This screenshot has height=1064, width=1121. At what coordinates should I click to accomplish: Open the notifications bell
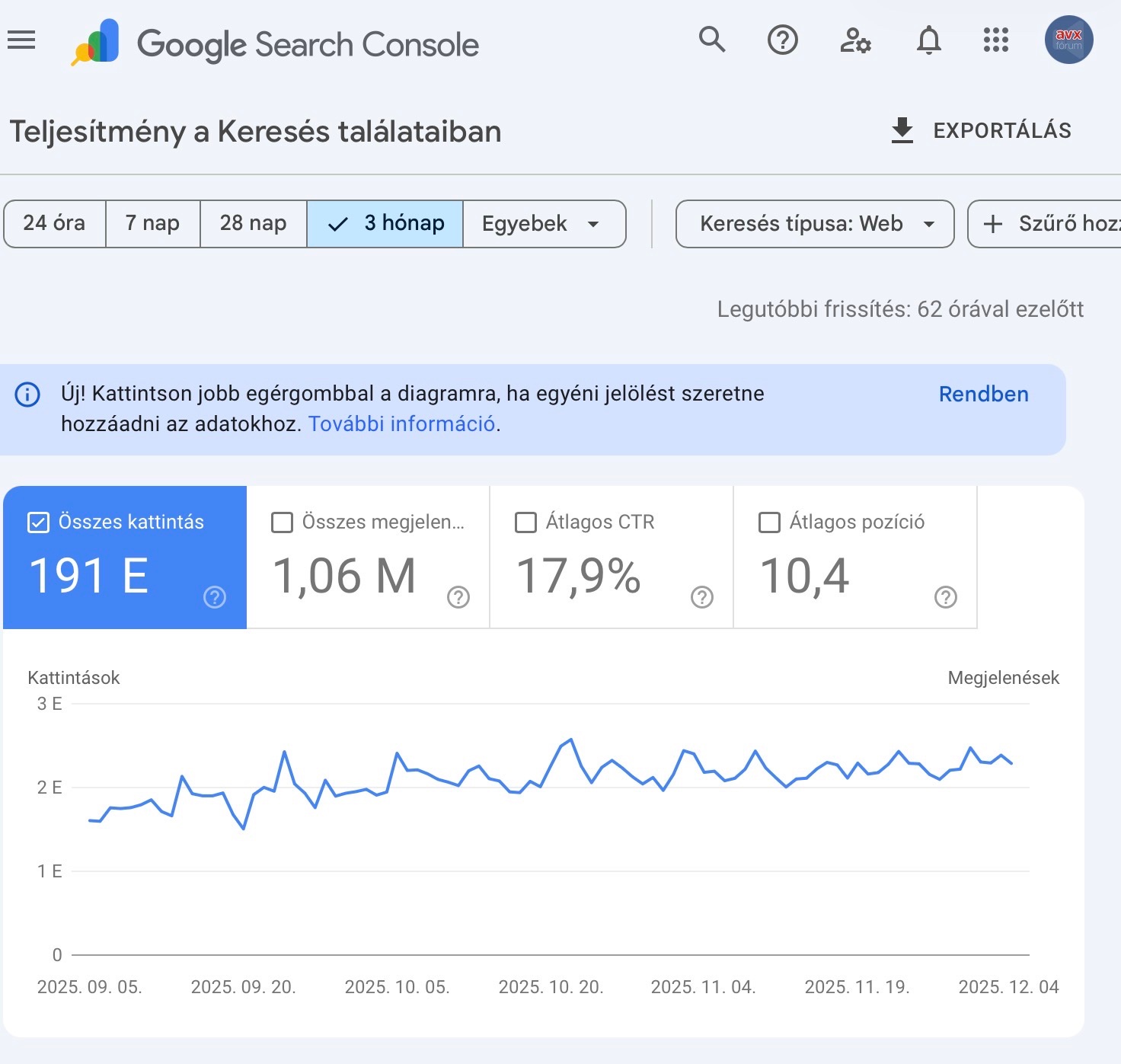tap(928, 40)
